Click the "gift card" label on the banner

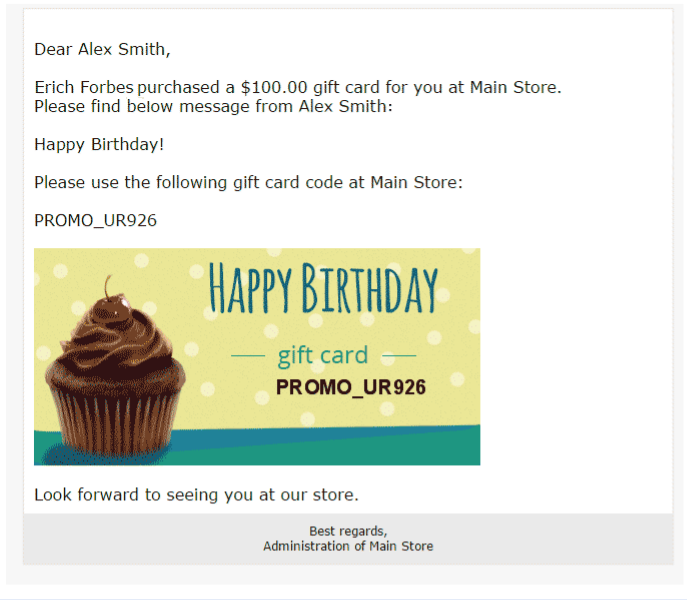[x=322, y=355]
